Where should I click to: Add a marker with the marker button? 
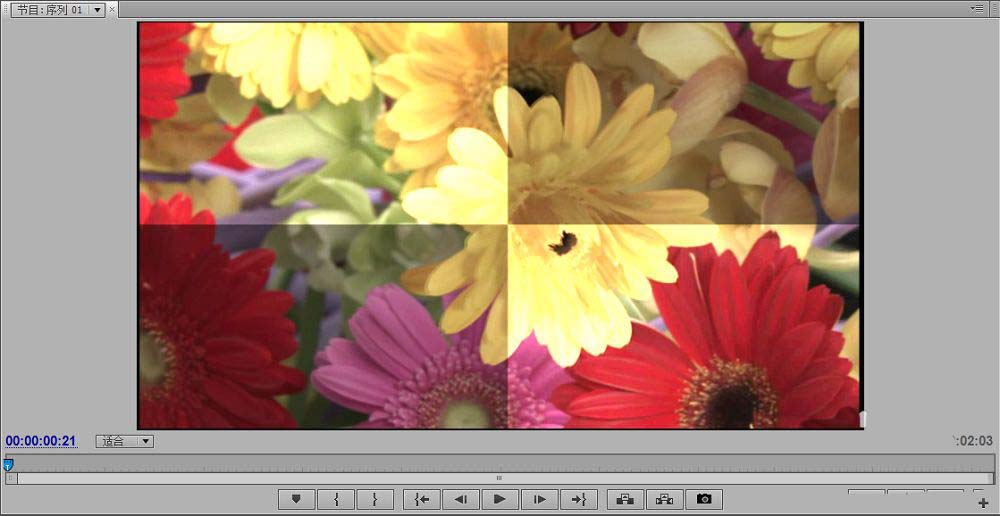coord(296,499)
